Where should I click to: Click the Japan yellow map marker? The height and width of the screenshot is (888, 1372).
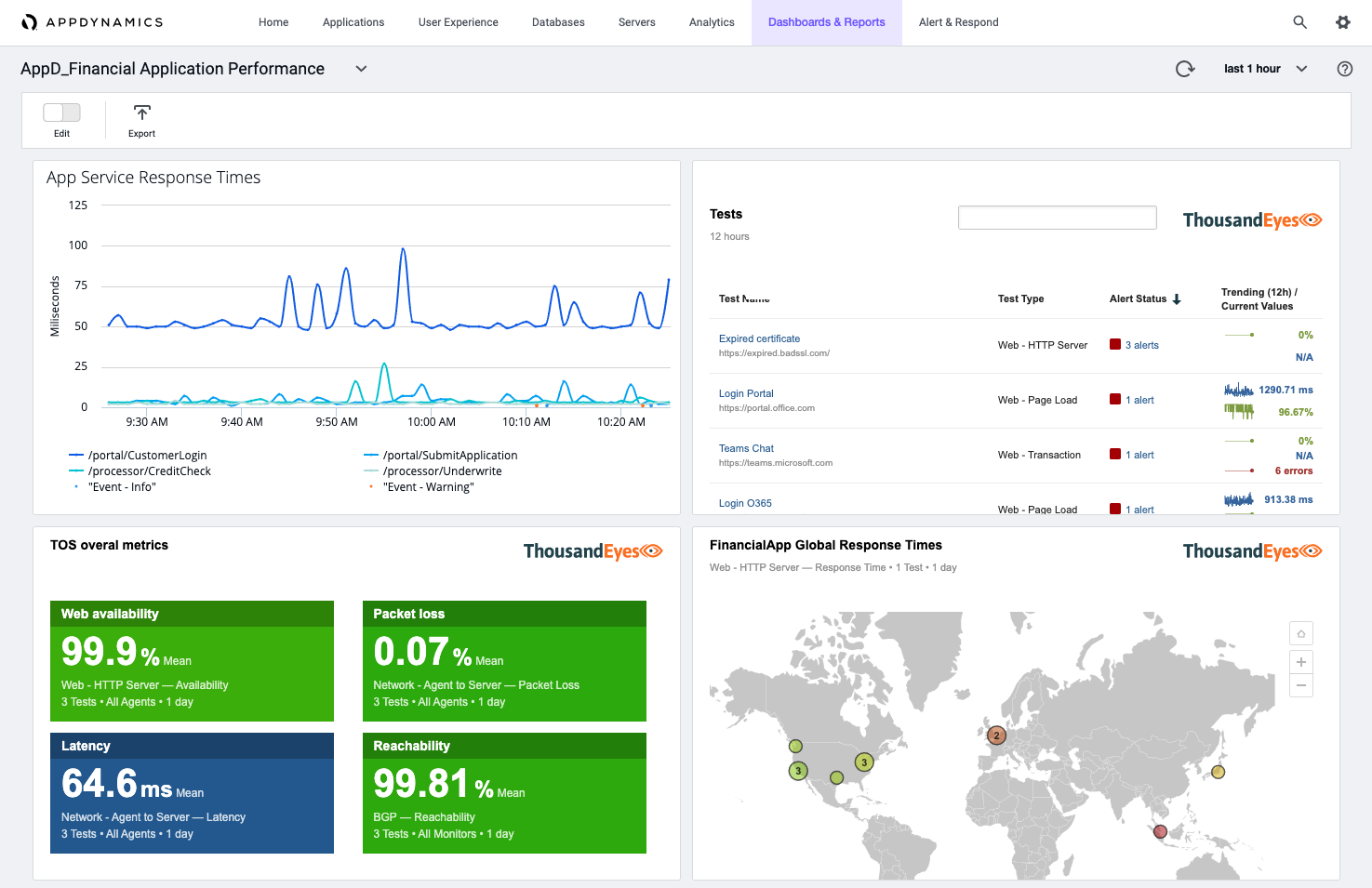(1219, 772)
